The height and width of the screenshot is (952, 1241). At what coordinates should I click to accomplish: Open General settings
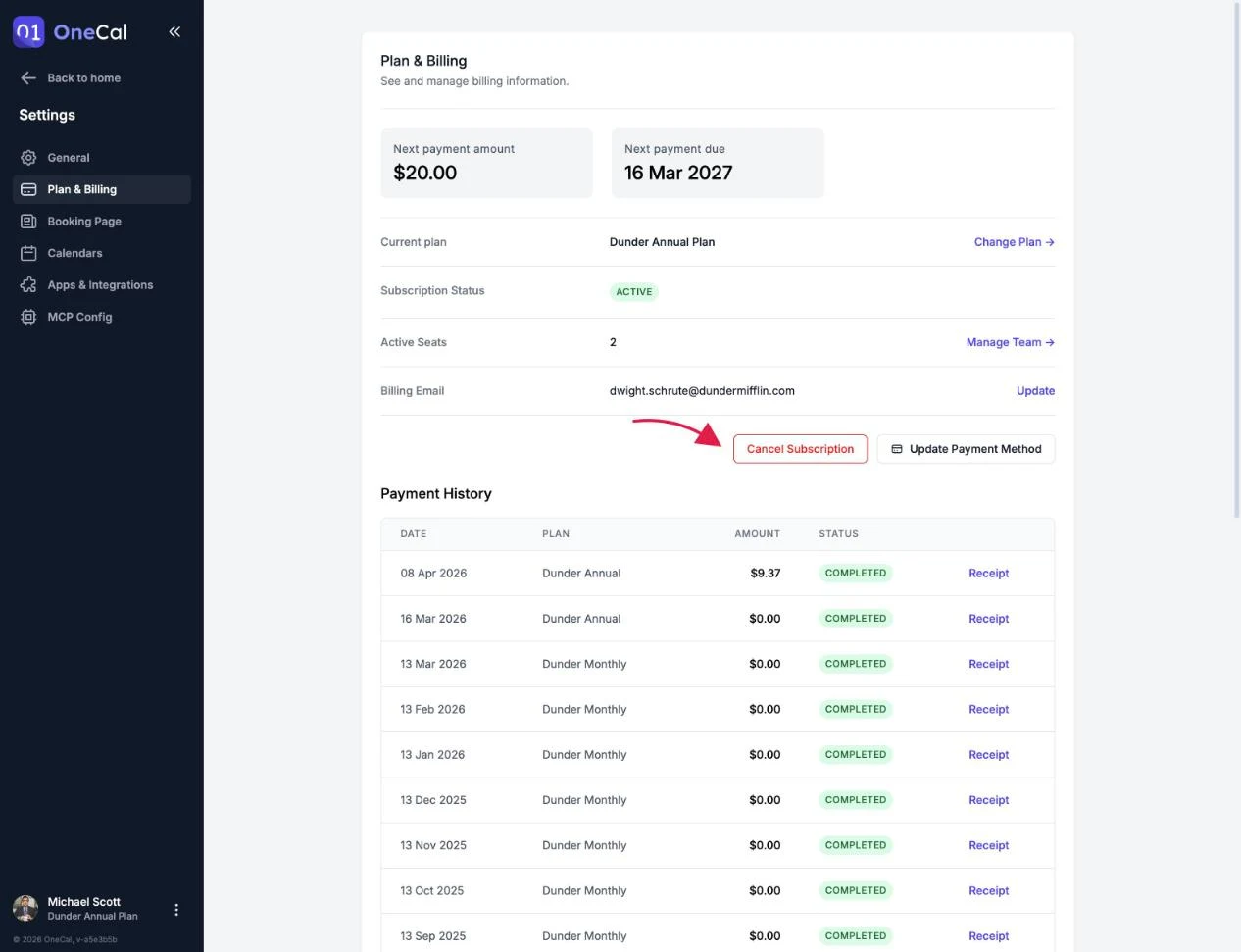pyautogui.click(x=102, y=158)
